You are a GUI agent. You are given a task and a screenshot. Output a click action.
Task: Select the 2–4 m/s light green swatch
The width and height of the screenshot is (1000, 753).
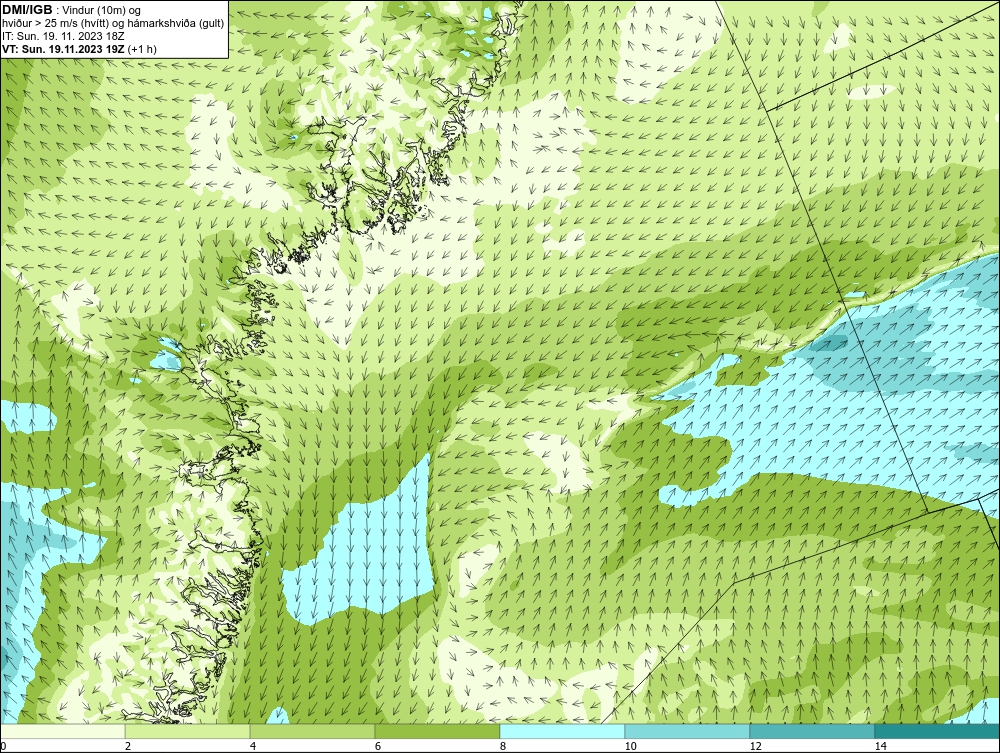(188, 731)
